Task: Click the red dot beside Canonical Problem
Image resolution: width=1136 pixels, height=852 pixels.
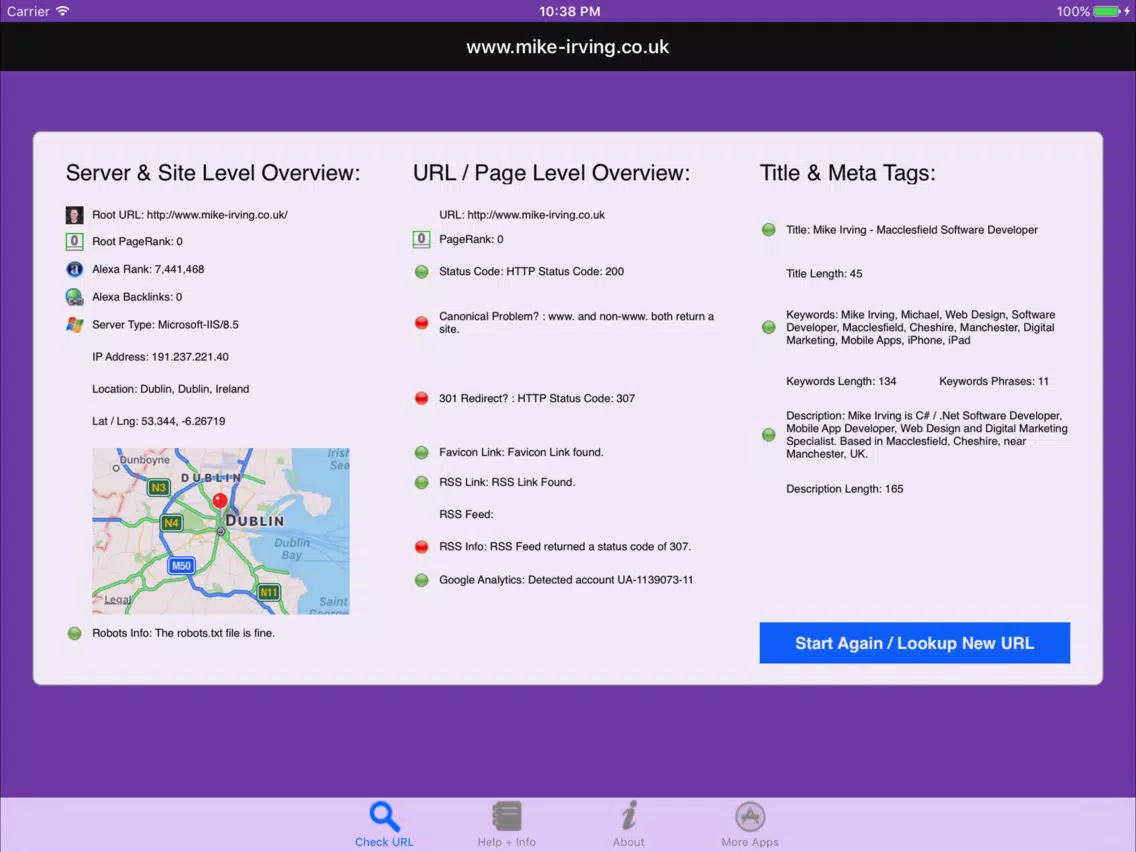Action: click(x=422, y=322)
